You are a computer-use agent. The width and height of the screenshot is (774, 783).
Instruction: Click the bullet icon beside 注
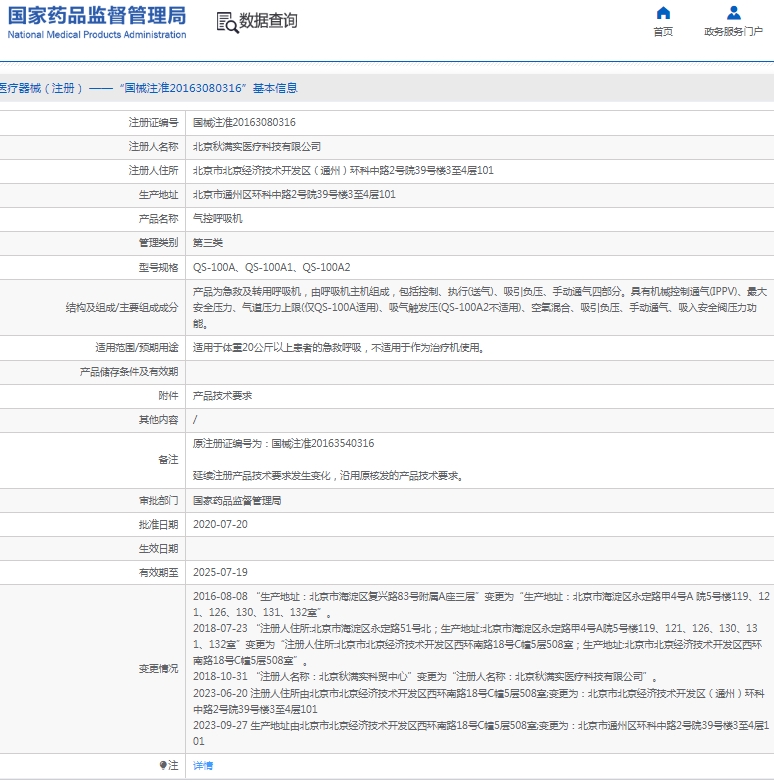tap(163, 765)
